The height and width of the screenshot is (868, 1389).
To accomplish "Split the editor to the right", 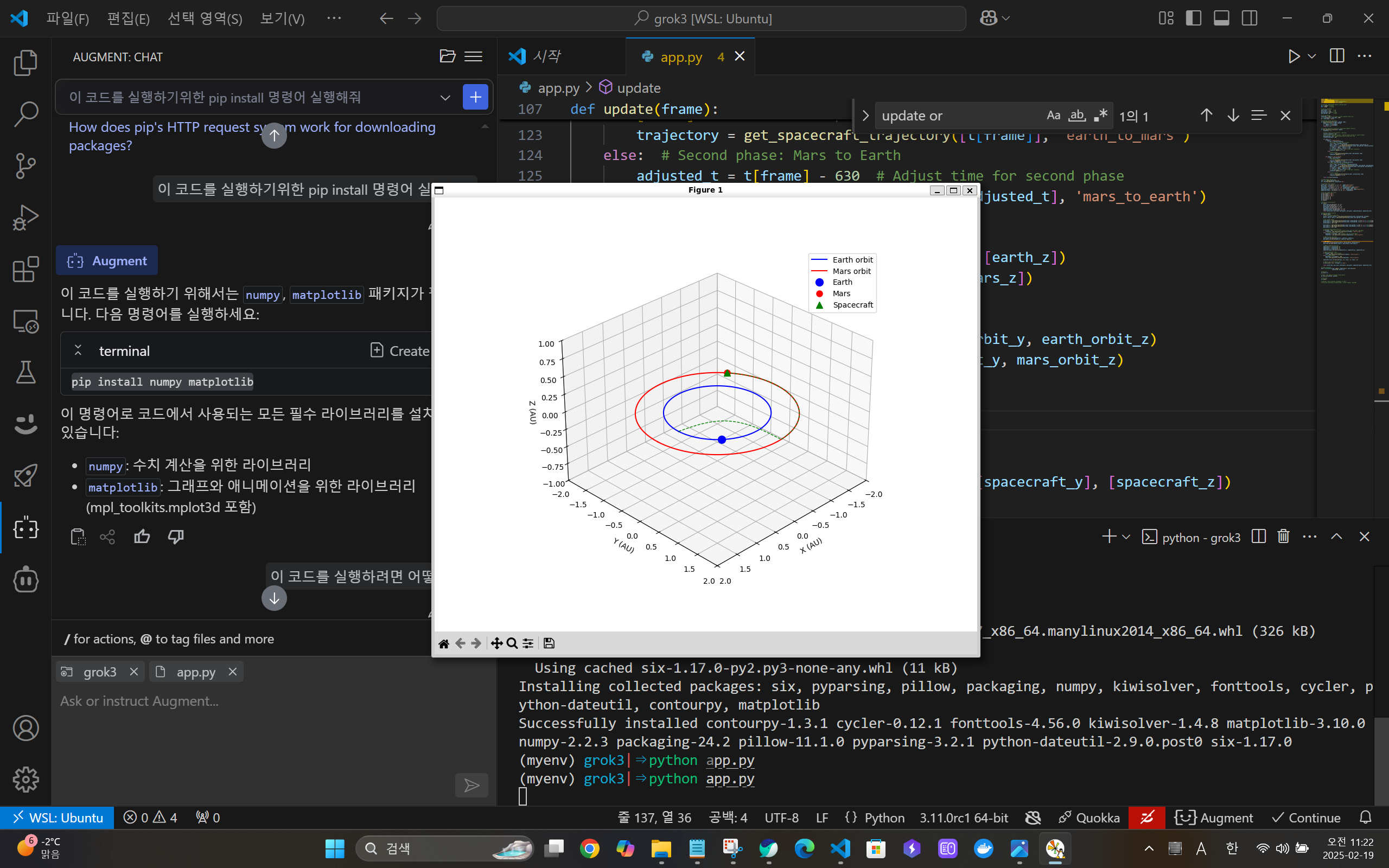I will [1337, 56].
